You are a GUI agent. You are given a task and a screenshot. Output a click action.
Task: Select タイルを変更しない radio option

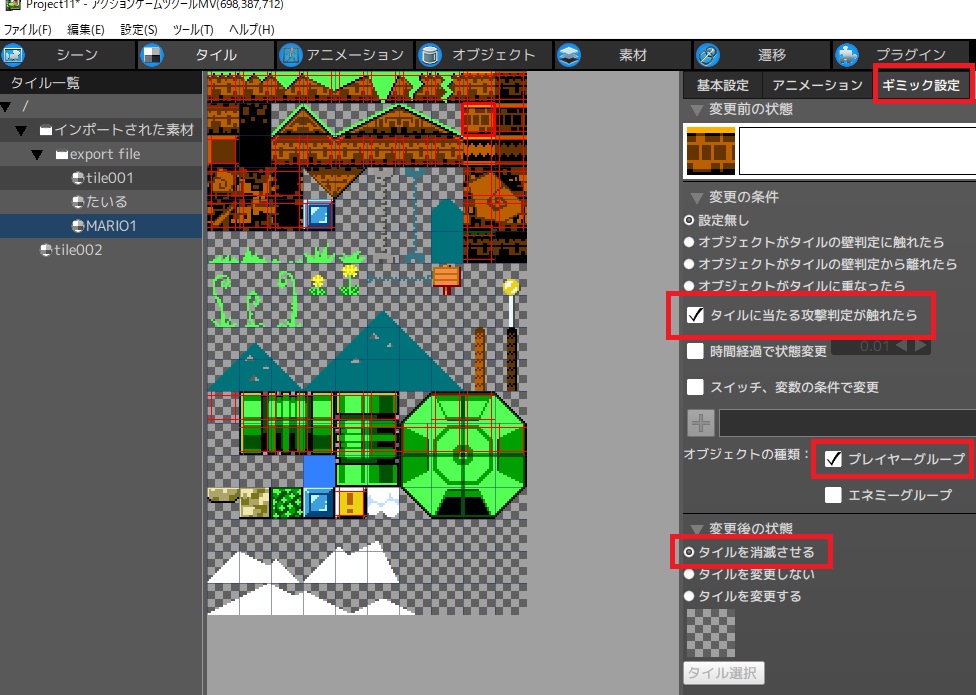pos(688,574)
